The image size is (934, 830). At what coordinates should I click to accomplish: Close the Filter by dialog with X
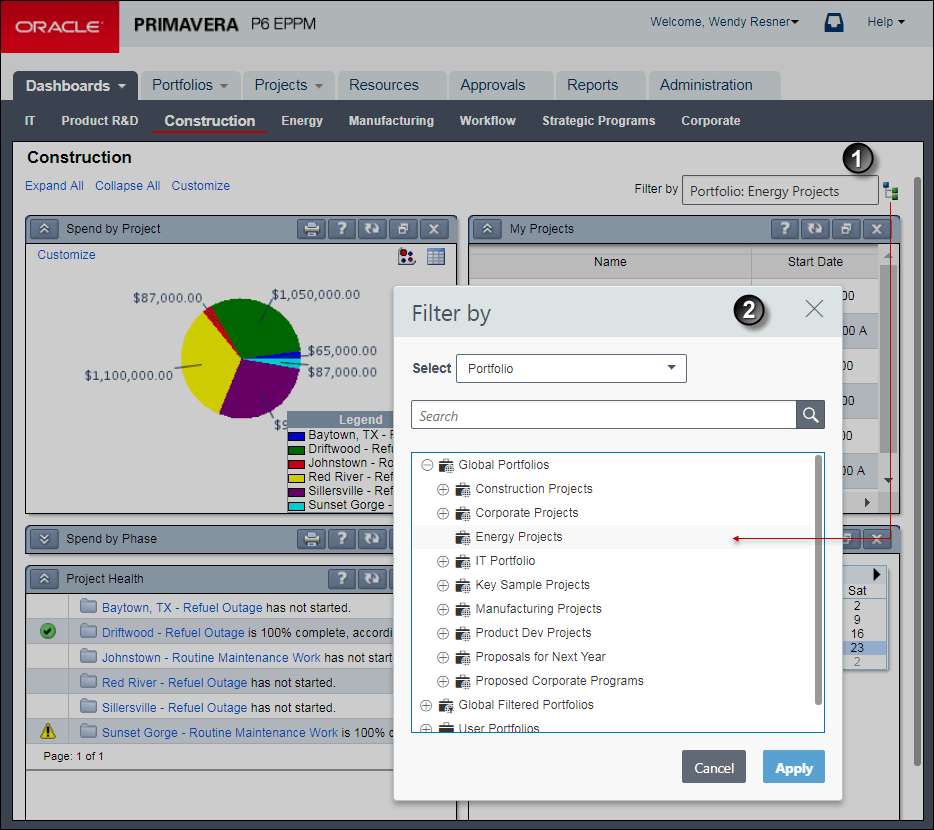814,309
